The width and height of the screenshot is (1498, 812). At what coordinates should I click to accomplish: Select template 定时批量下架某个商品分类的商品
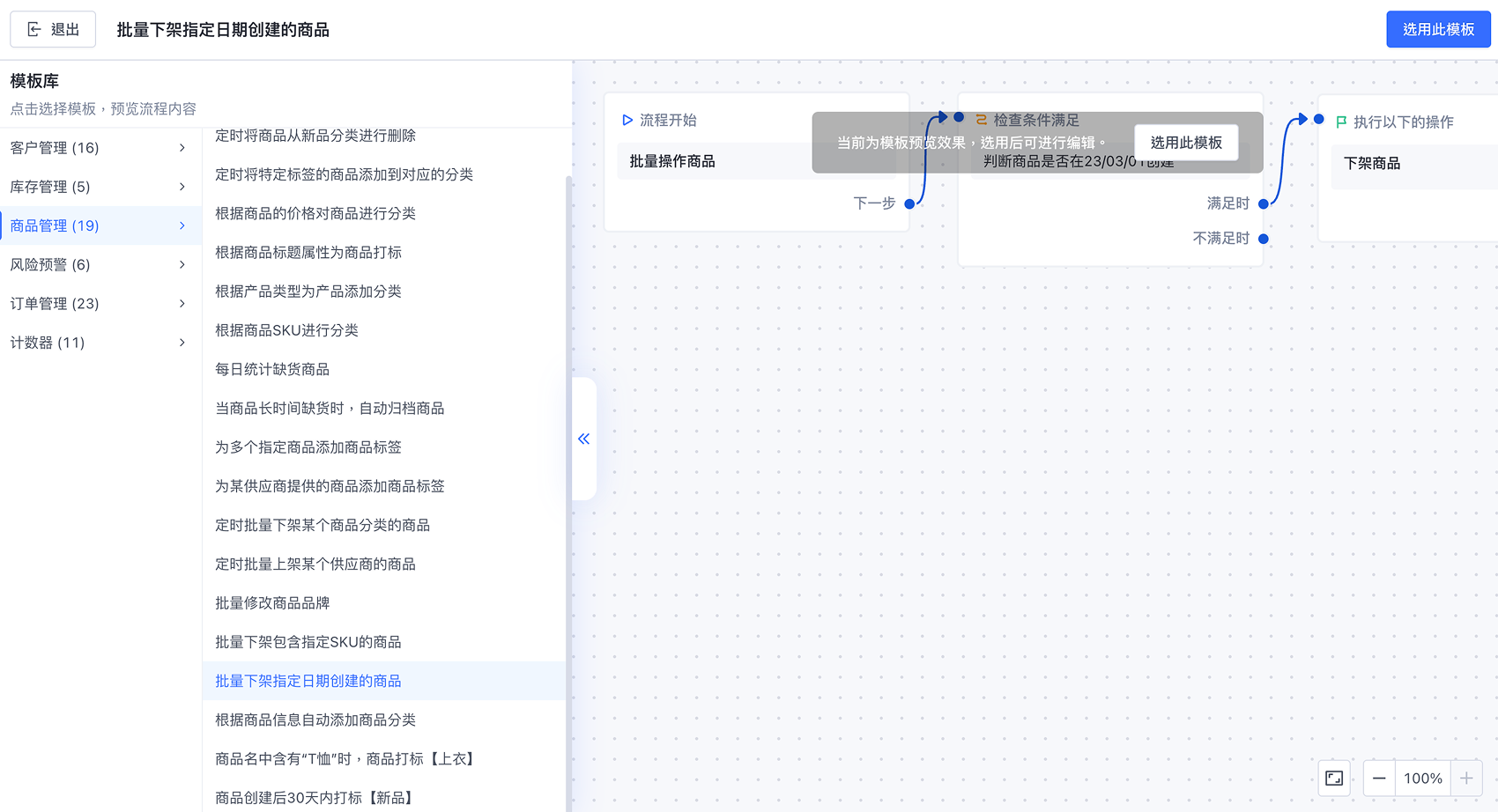point(384,525)
